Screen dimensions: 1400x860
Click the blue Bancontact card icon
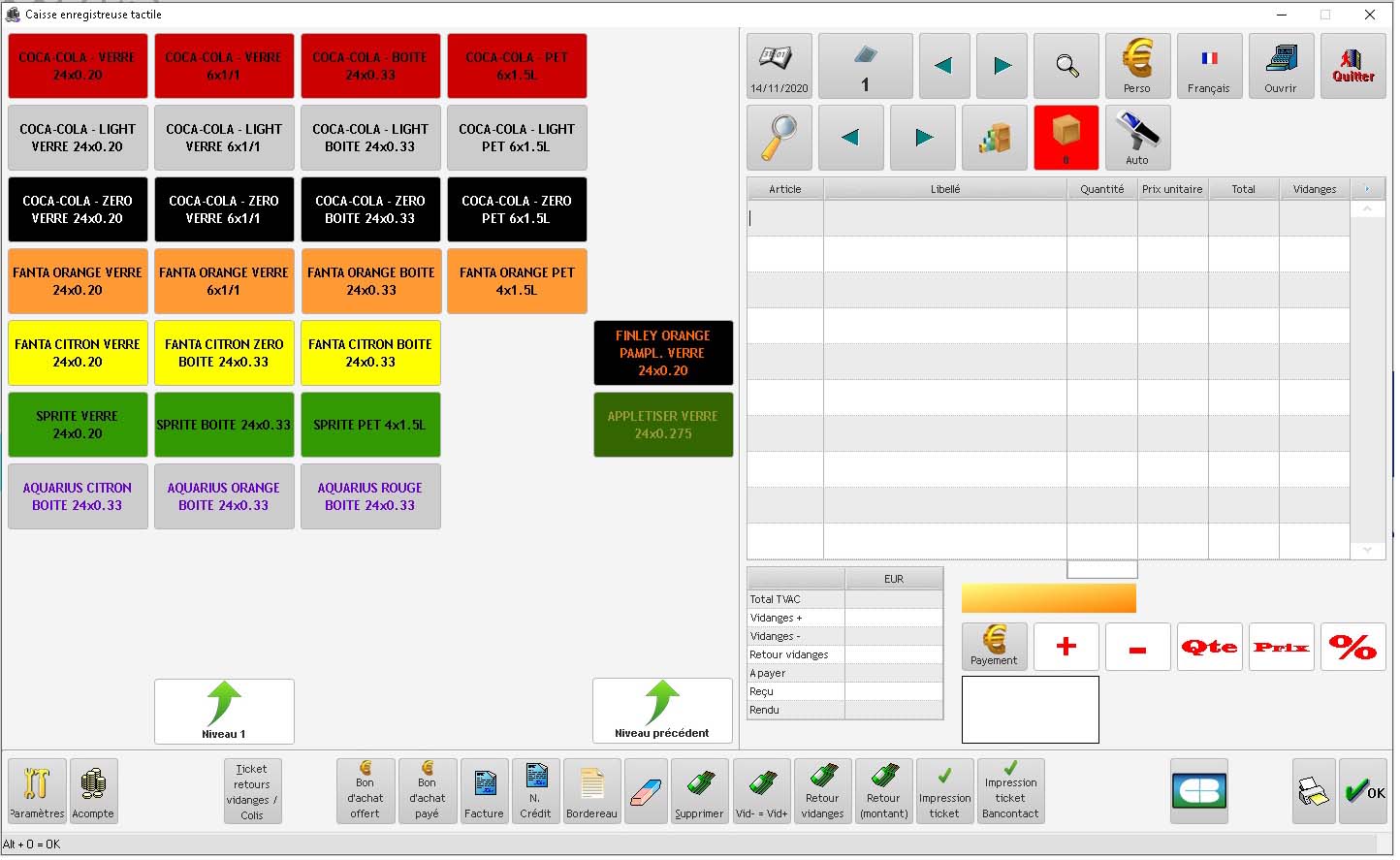(1199, 791)
